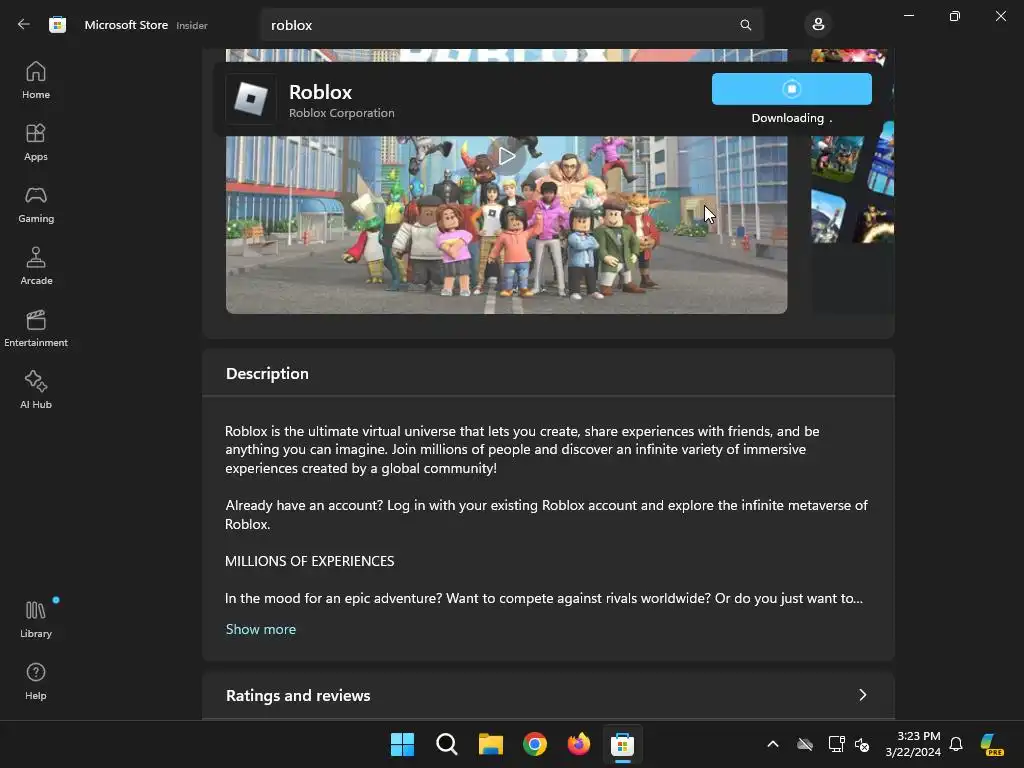The height and width of the screenshot is (768, 1024).
Task: Stop the Roblox download with the blue button
Action: pyautogui.click(x=792, y=89)
